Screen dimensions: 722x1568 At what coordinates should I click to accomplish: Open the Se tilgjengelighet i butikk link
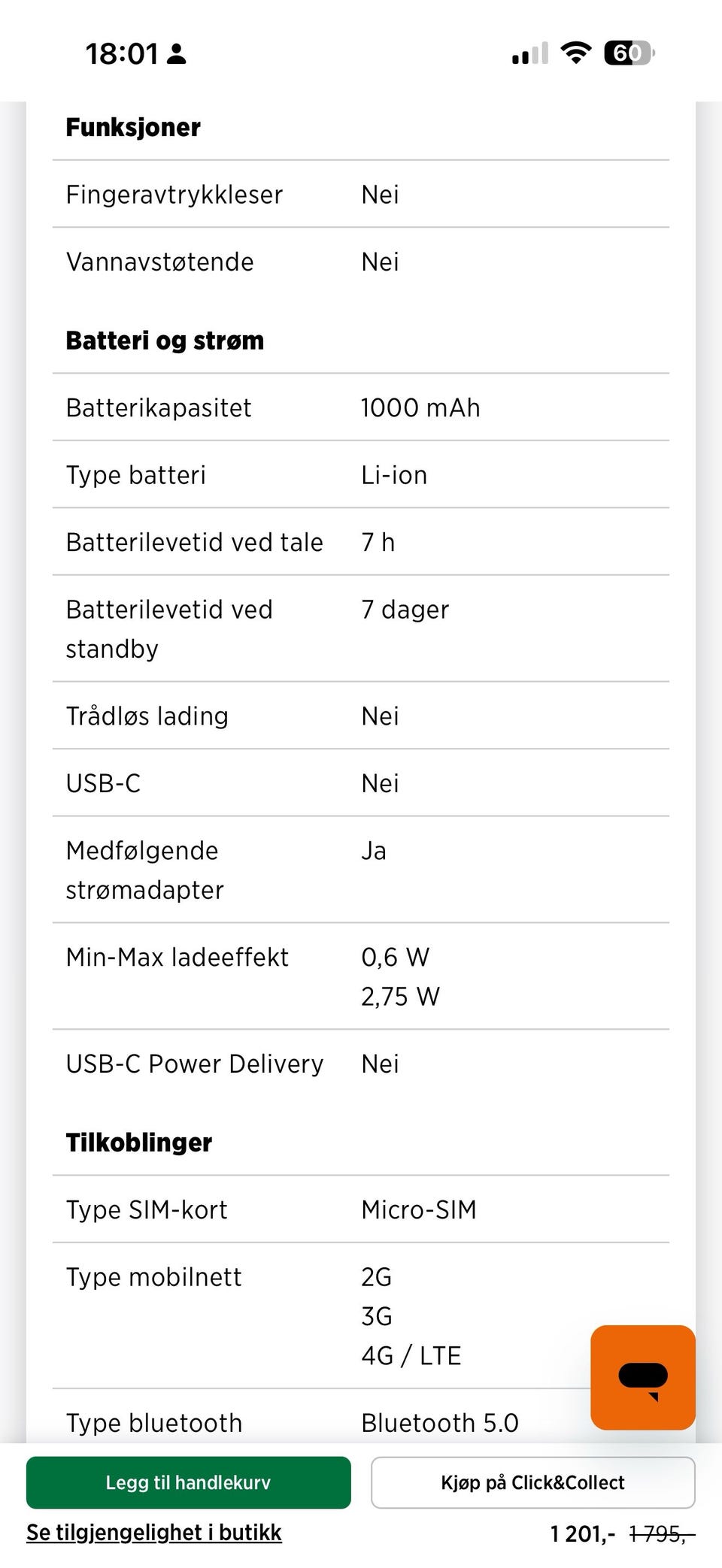pyautogui.click(x=154, y=1533)
